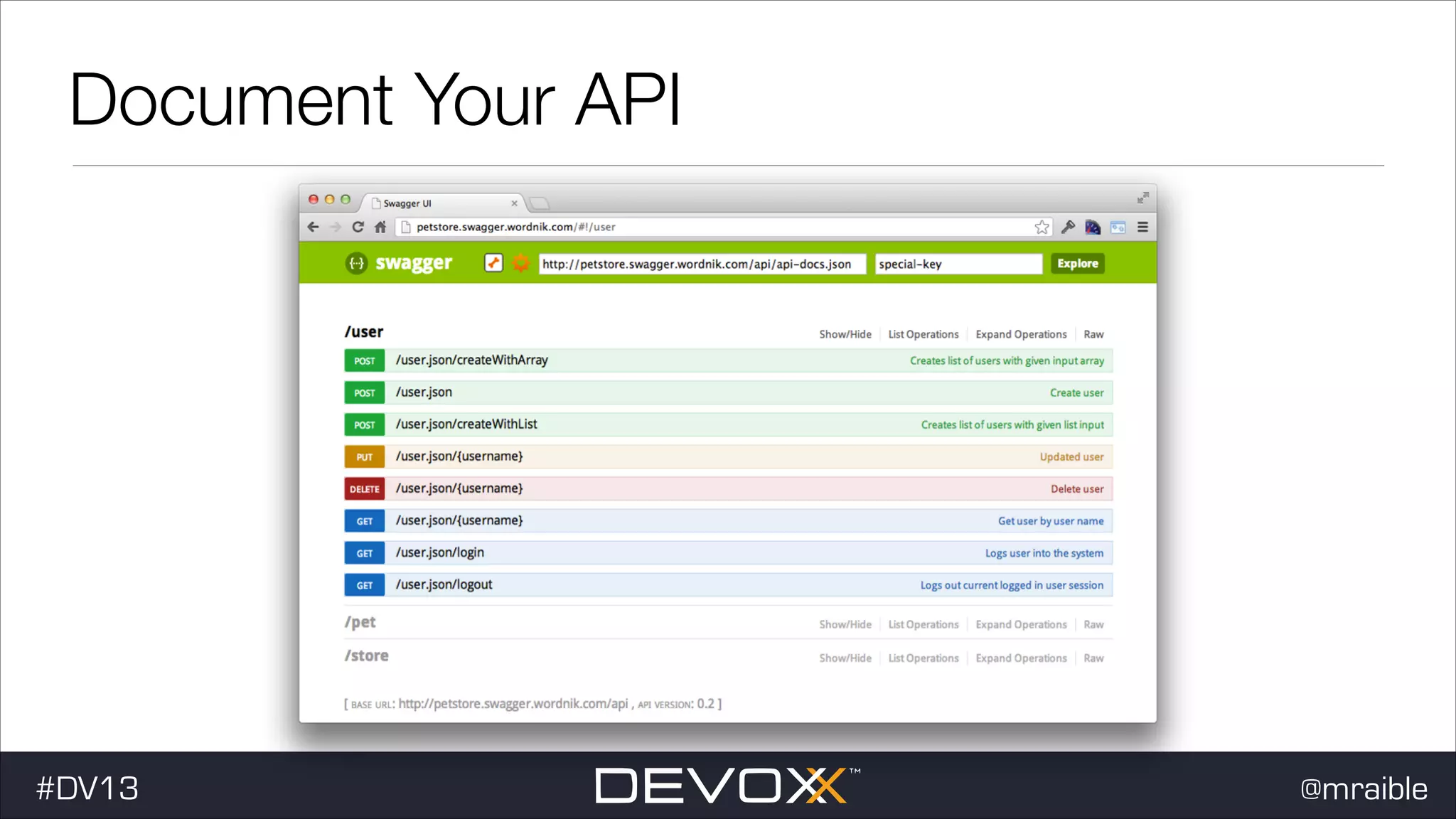Click the swagger logo icon
This screenshot has width=1456, height=819.
(x=356, y=263)
